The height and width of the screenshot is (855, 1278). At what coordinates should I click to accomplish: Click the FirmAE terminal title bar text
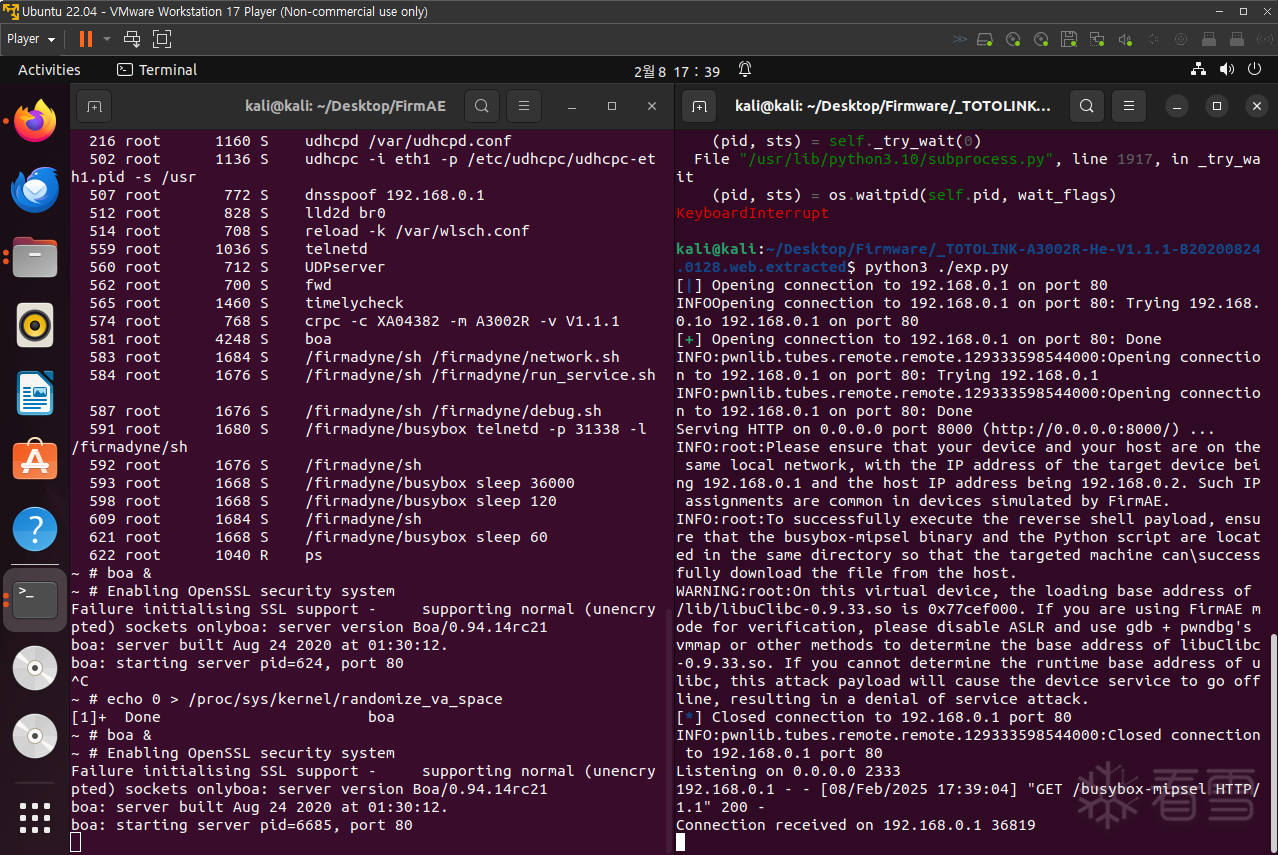(x=345, y=106)
